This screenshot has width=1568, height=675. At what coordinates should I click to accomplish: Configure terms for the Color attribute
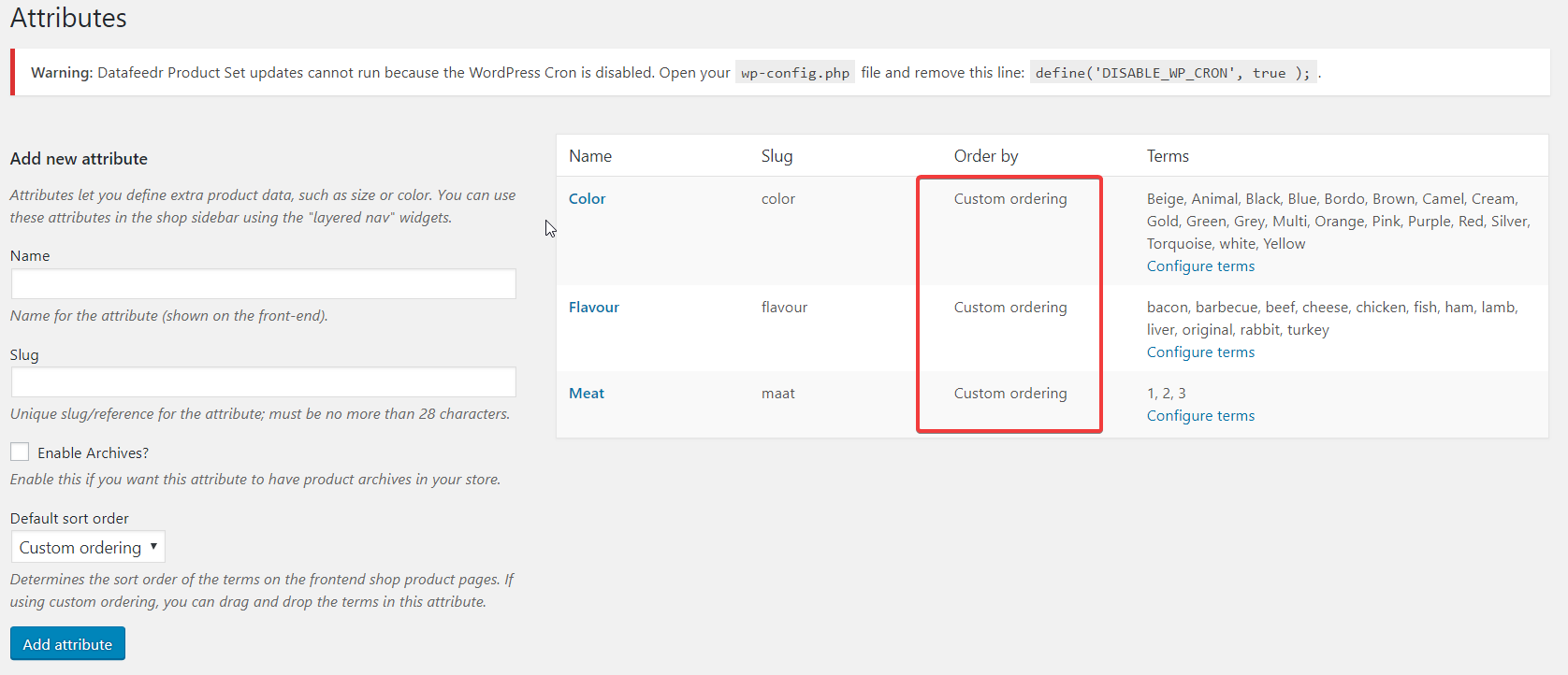(1200, 266)
